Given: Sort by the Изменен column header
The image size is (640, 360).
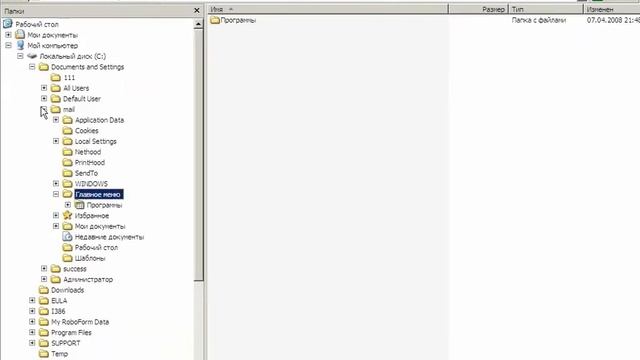Looking at the screenshot, I should point(612,9).
